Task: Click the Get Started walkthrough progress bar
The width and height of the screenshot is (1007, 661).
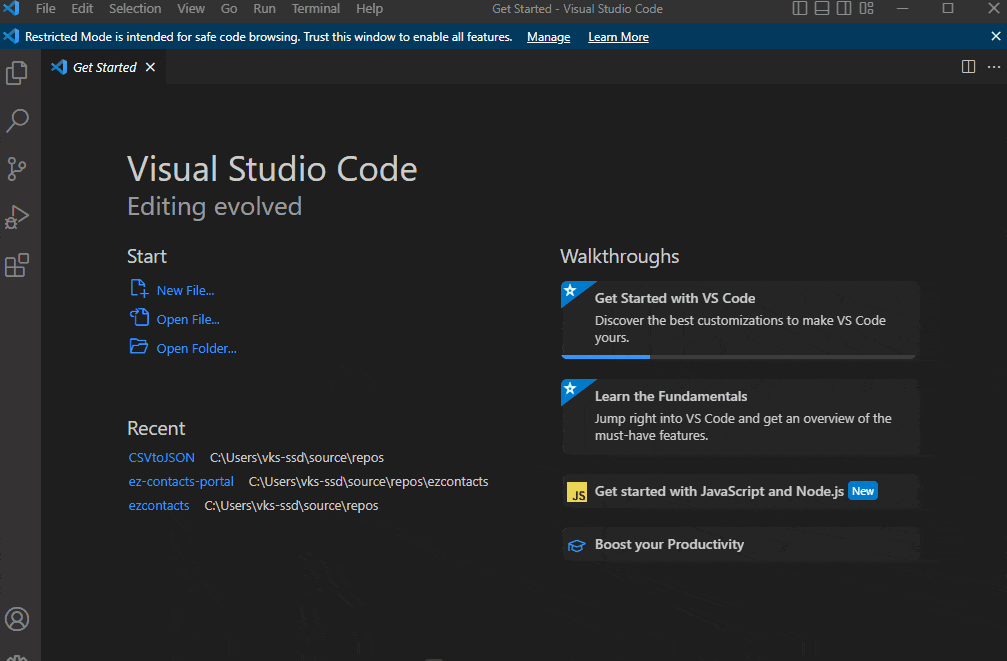Action: [x=605, y=354]
